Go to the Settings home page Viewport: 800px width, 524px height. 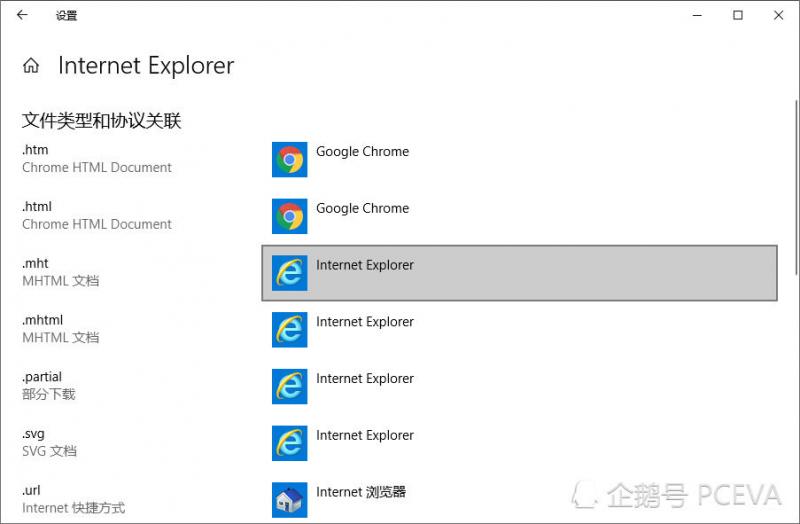(x=31, y=66)
